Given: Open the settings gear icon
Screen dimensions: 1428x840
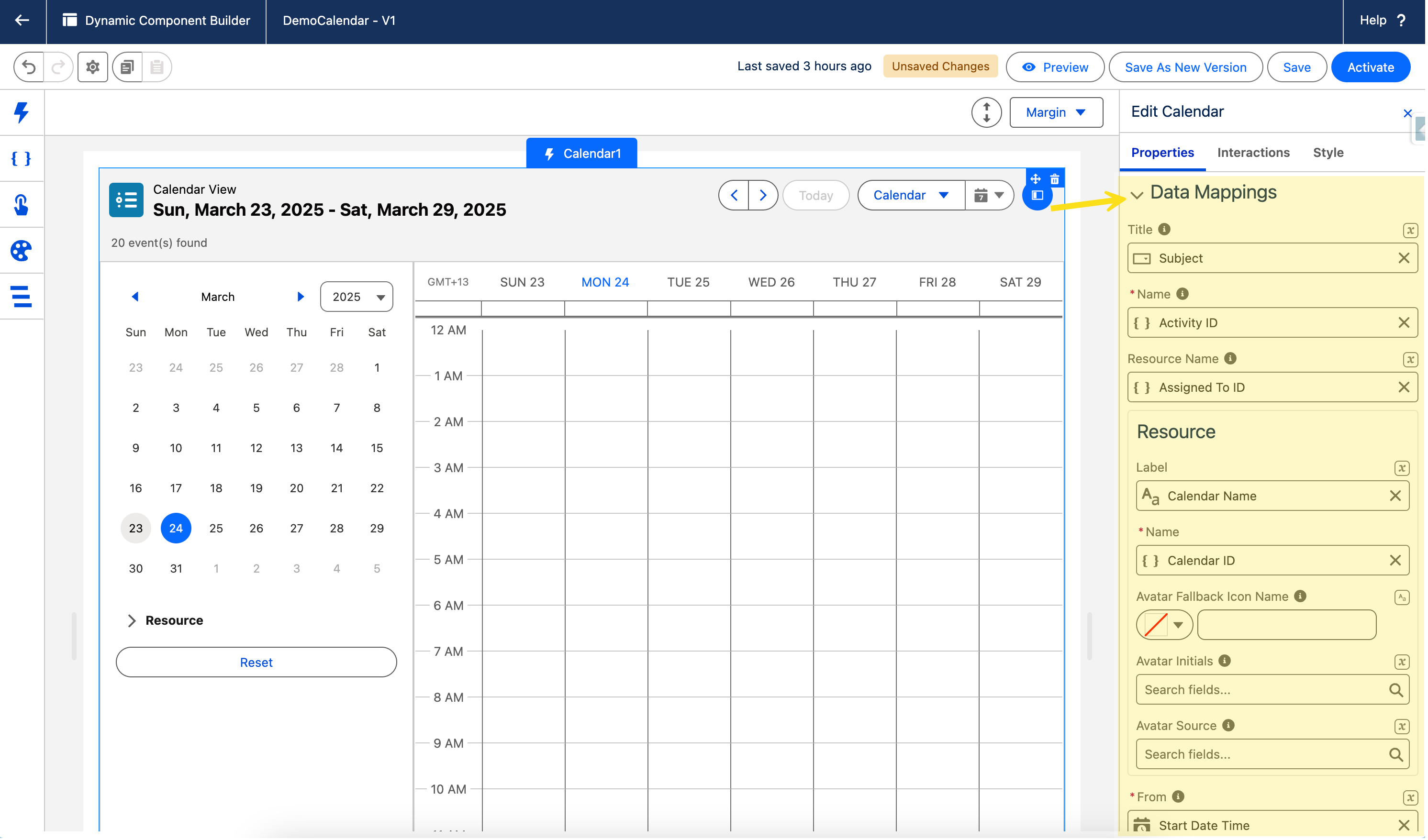Looking at the screenshot, I should point(93,67).
